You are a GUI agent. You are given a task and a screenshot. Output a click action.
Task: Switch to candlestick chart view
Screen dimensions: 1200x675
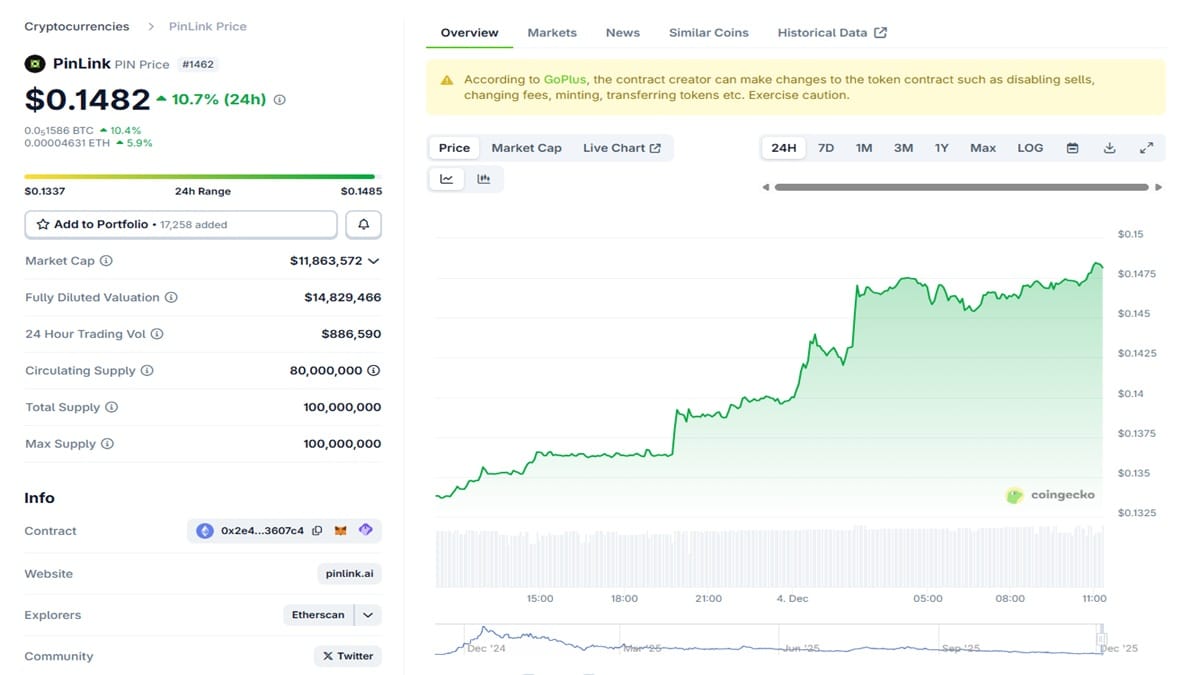coord(485,178)
